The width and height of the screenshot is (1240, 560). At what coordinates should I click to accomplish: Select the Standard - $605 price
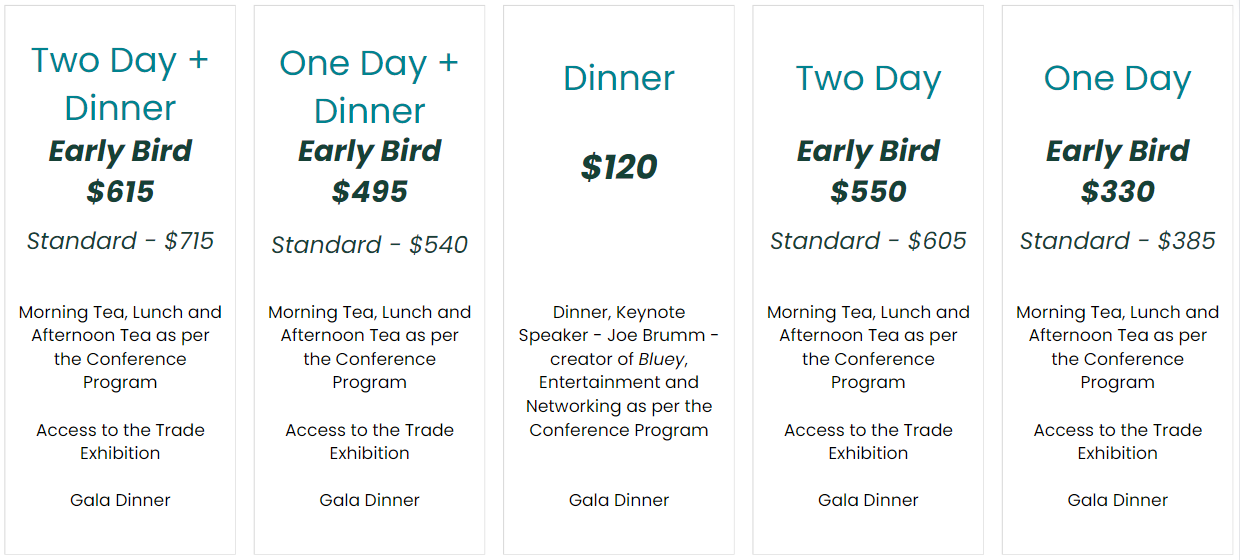pos(868,241)
